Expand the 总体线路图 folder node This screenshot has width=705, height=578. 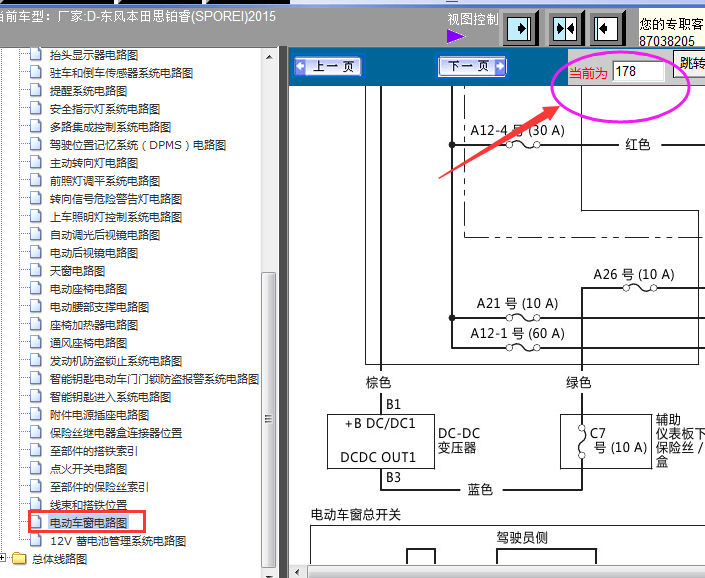tap(3, 558)
